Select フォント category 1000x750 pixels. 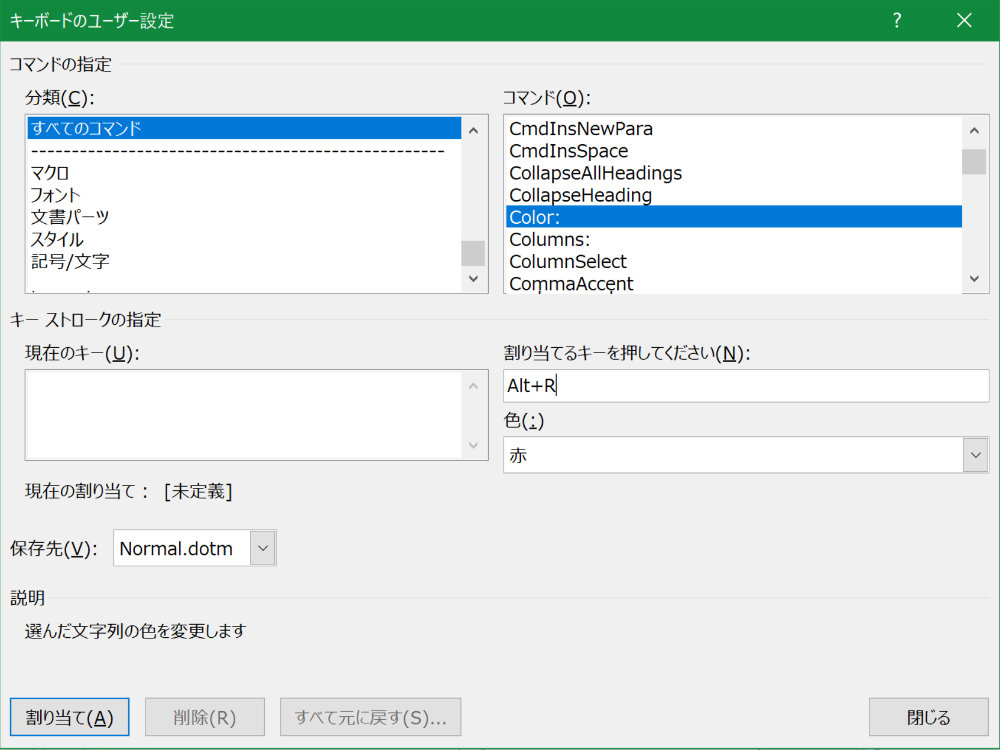click(x=244, y=195)
